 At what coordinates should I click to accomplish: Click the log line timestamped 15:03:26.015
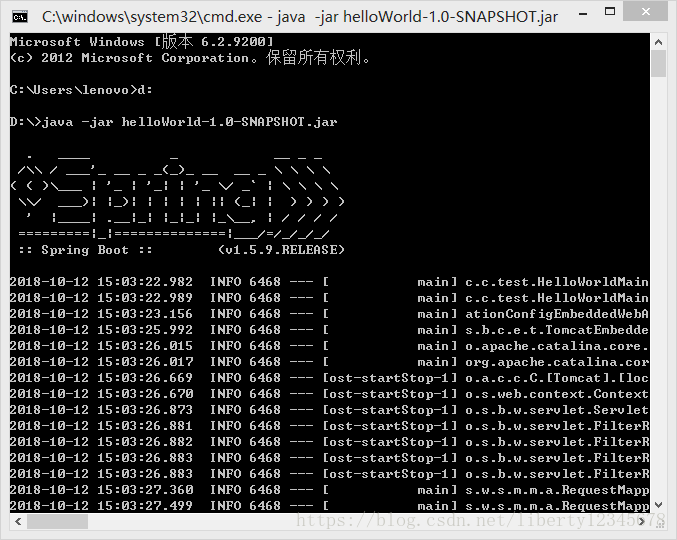pyautogui.click(x=329, y=346)
